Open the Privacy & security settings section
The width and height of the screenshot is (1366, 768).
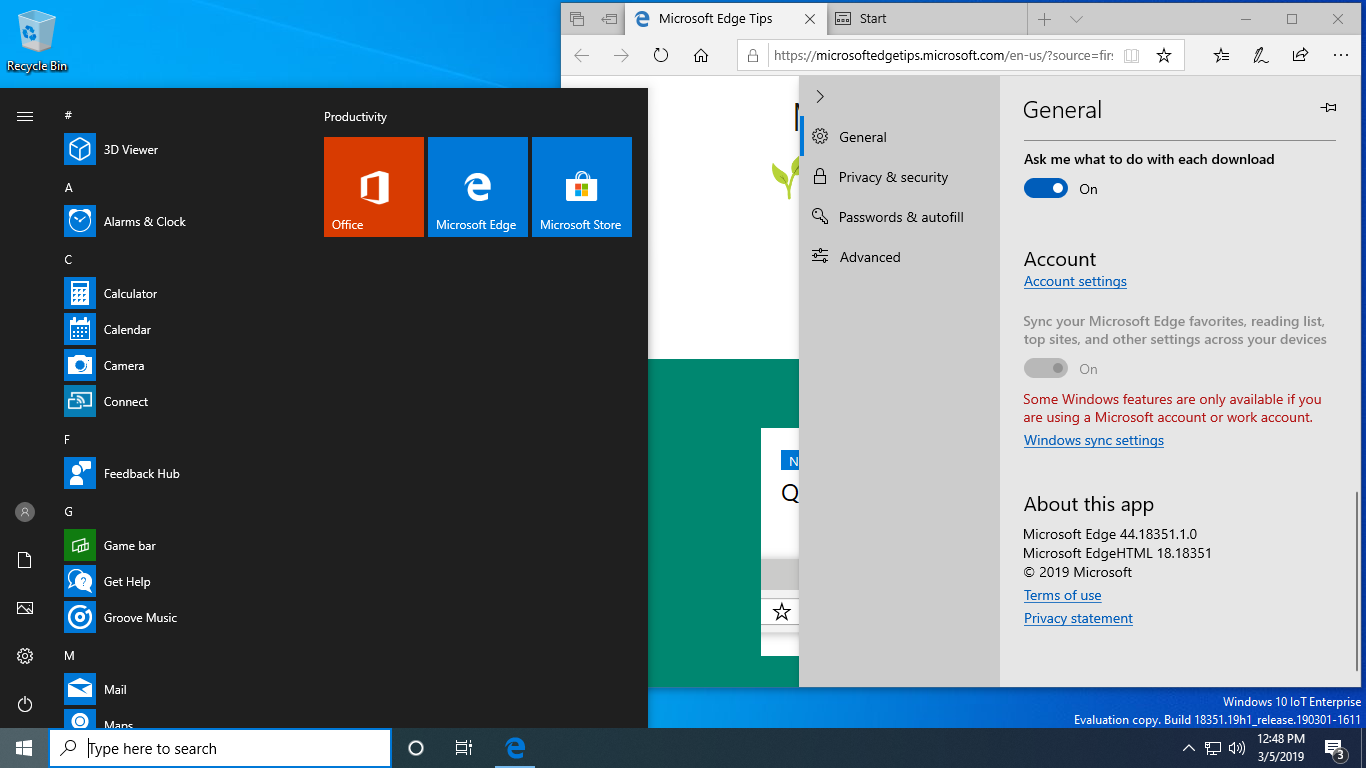tap(892, 177)
